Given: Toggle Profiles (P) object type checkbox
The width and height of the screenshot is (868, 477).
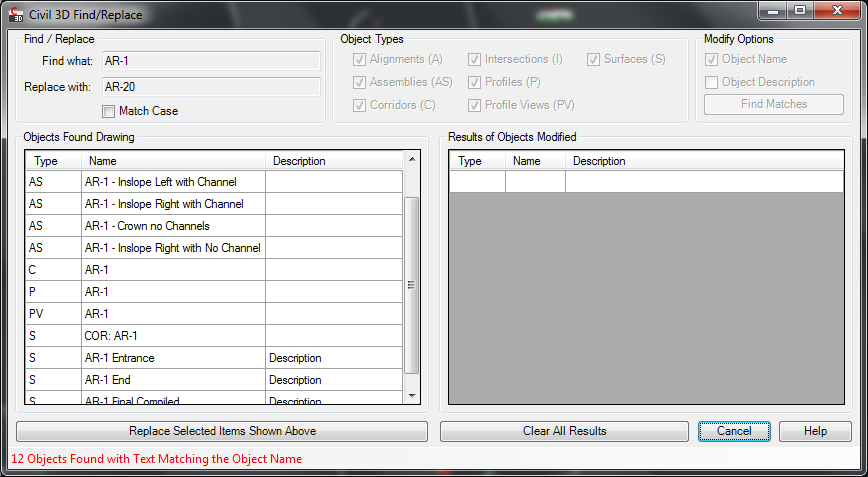Looking at the screenshot, I should coord(474,82).
